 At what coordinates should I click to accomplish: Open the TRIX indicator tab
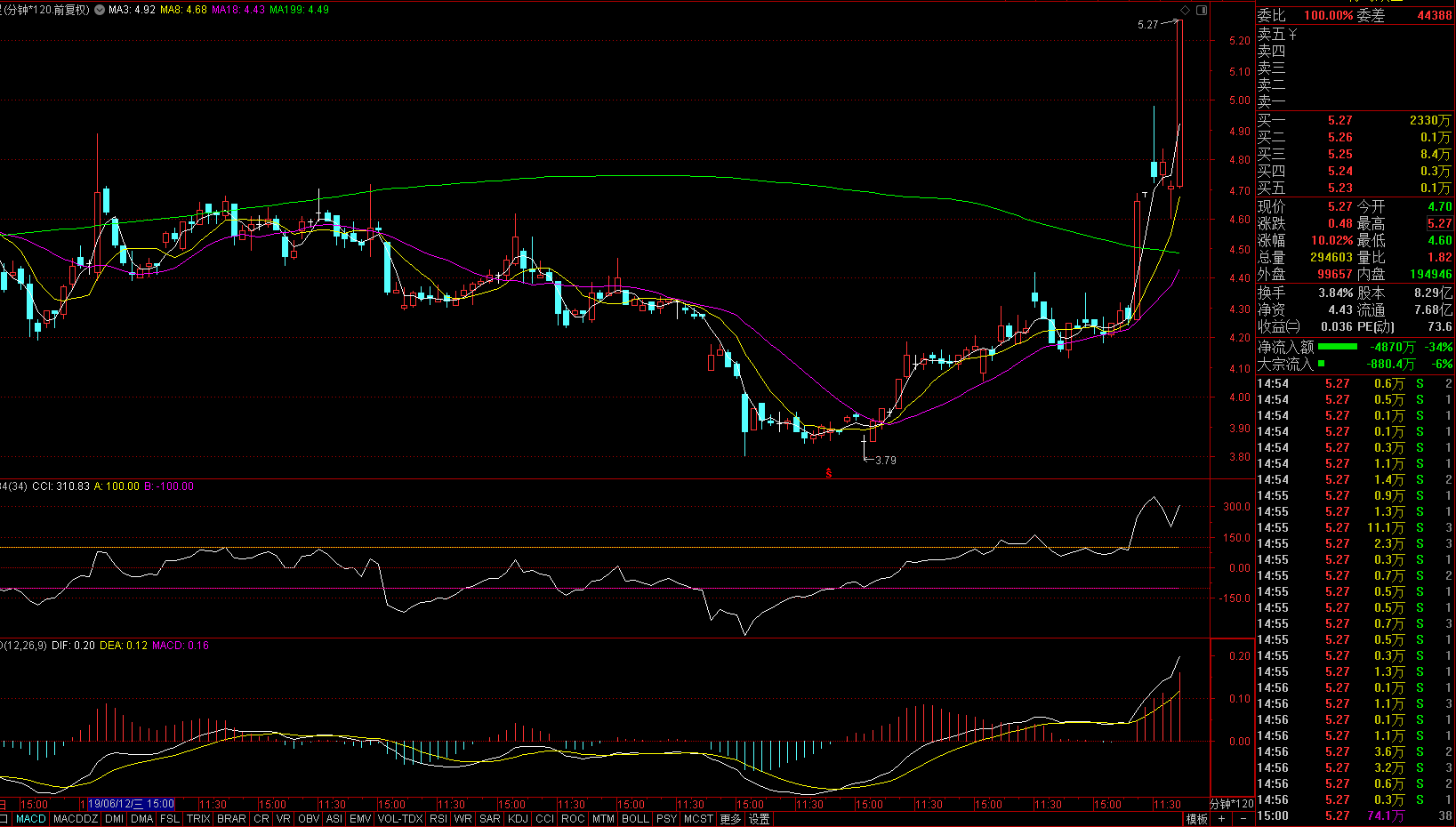click(x=198, y=819)
